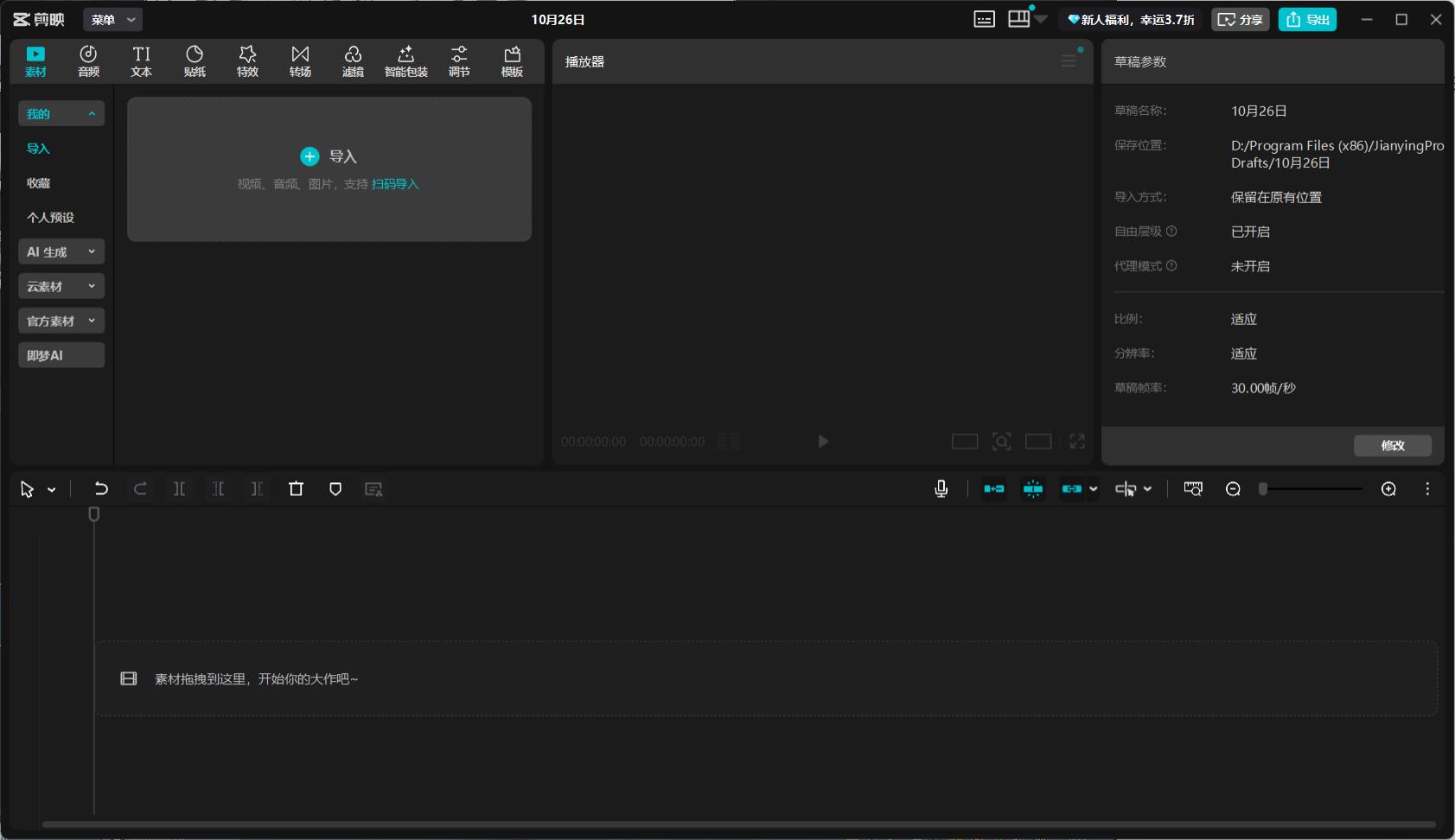Click the timeline zoom-in magnifier icon
Screen dimensions: 1455x840
point(1388,489)
